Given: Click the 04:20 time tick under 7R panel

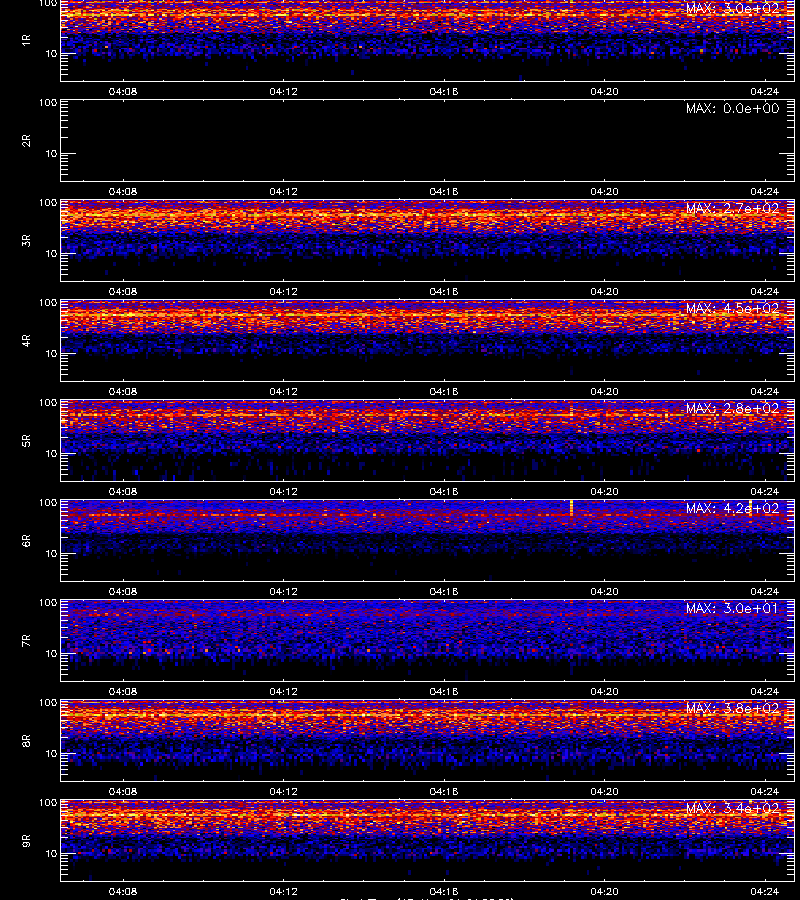Looking at the screenshot, I should point(604,692).
